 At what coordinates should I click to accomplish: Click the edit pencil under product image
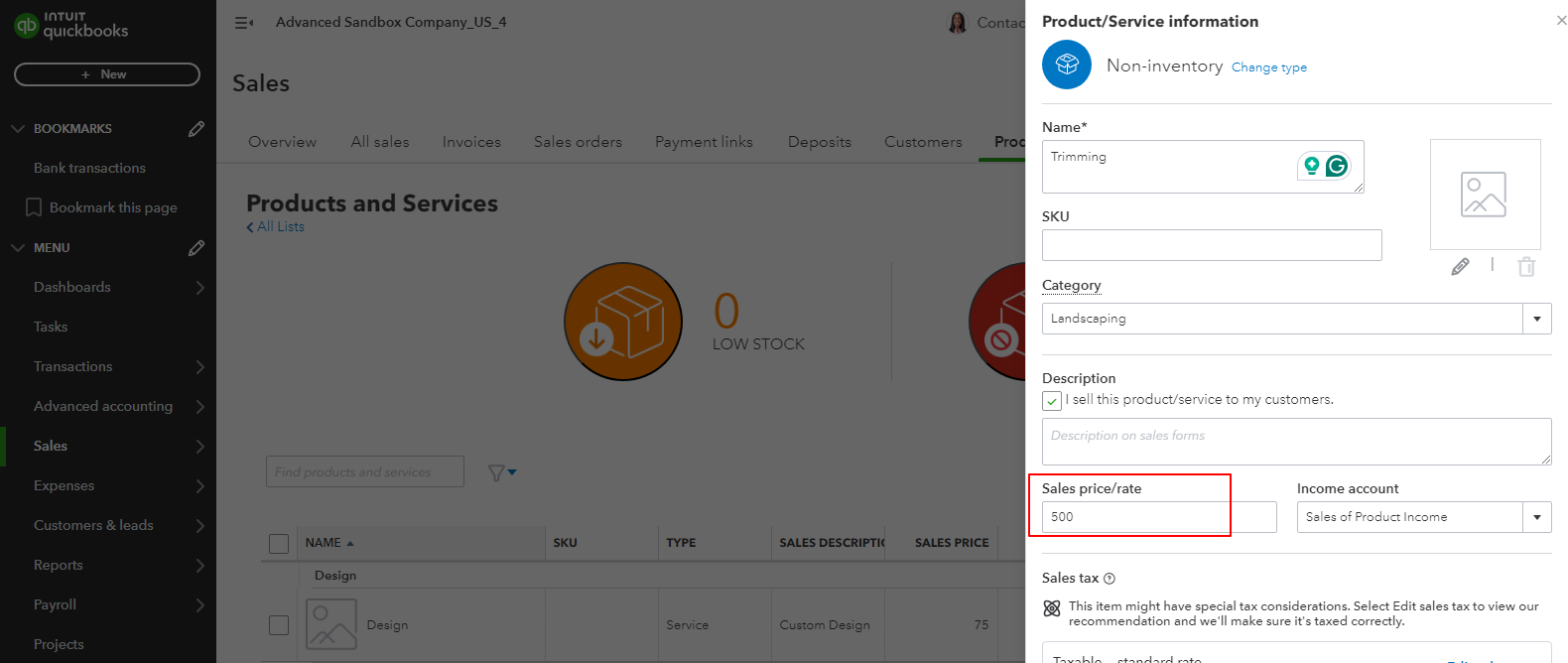[1460, 266]
